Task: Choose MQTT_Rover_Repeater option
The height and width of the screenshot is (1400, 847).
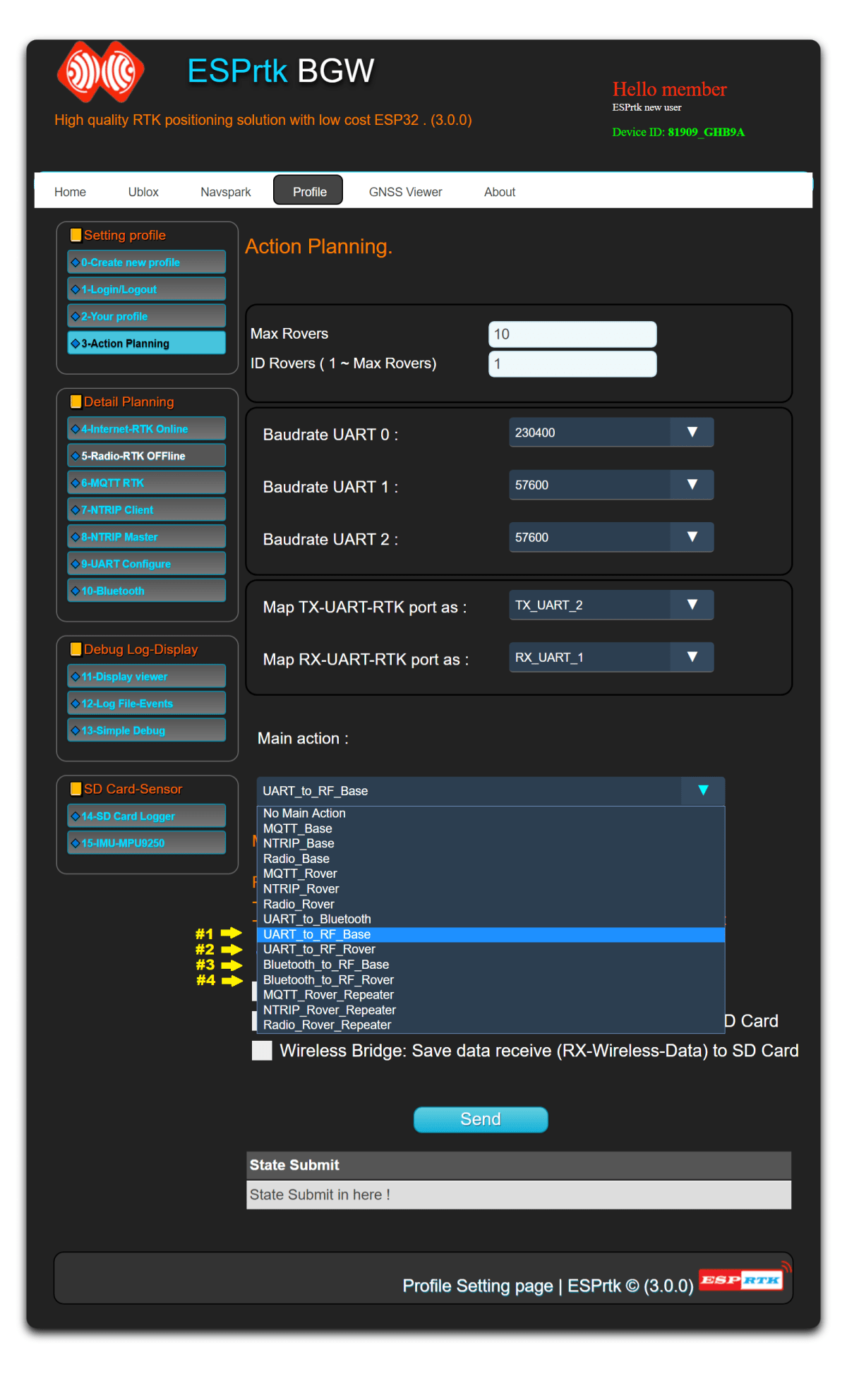Action: point(491,995)
